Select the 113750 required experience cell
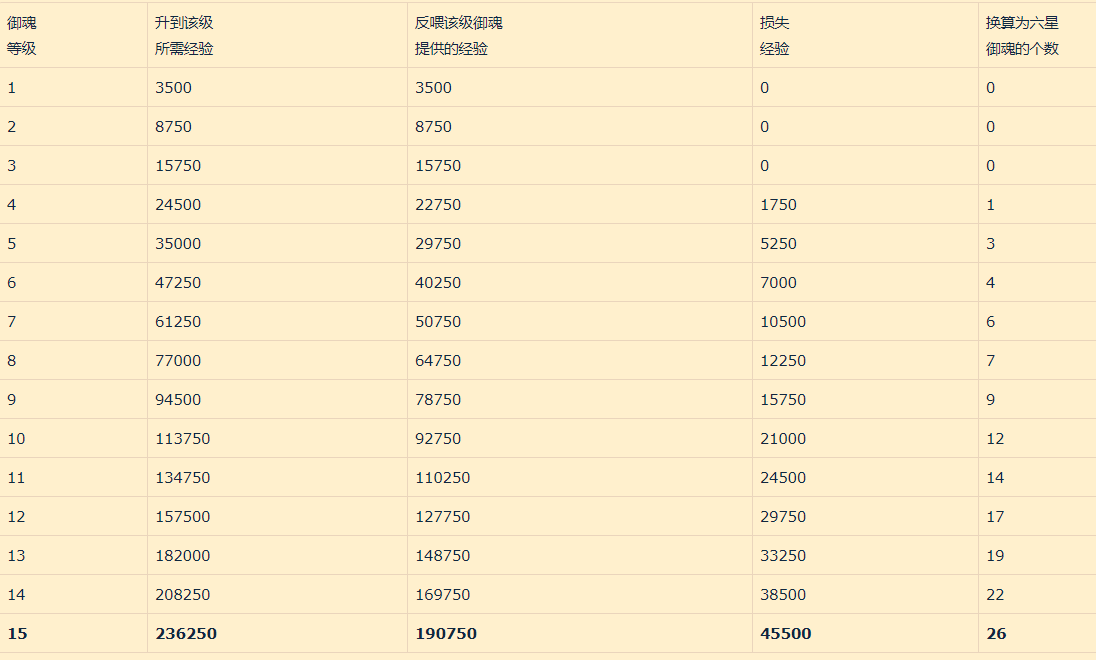 182,439
